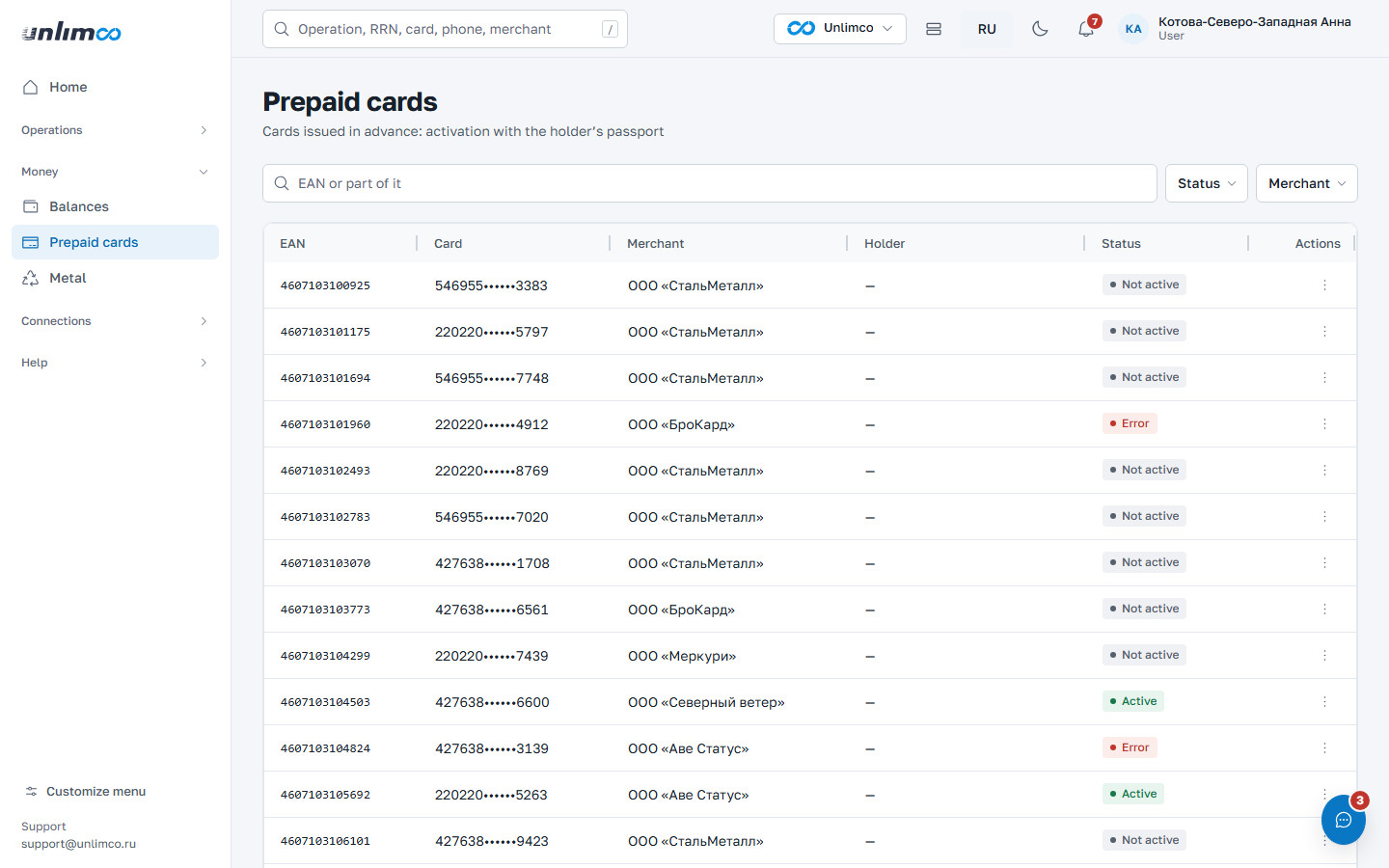Expand the Help sidebar section

(x=115, y=363)
